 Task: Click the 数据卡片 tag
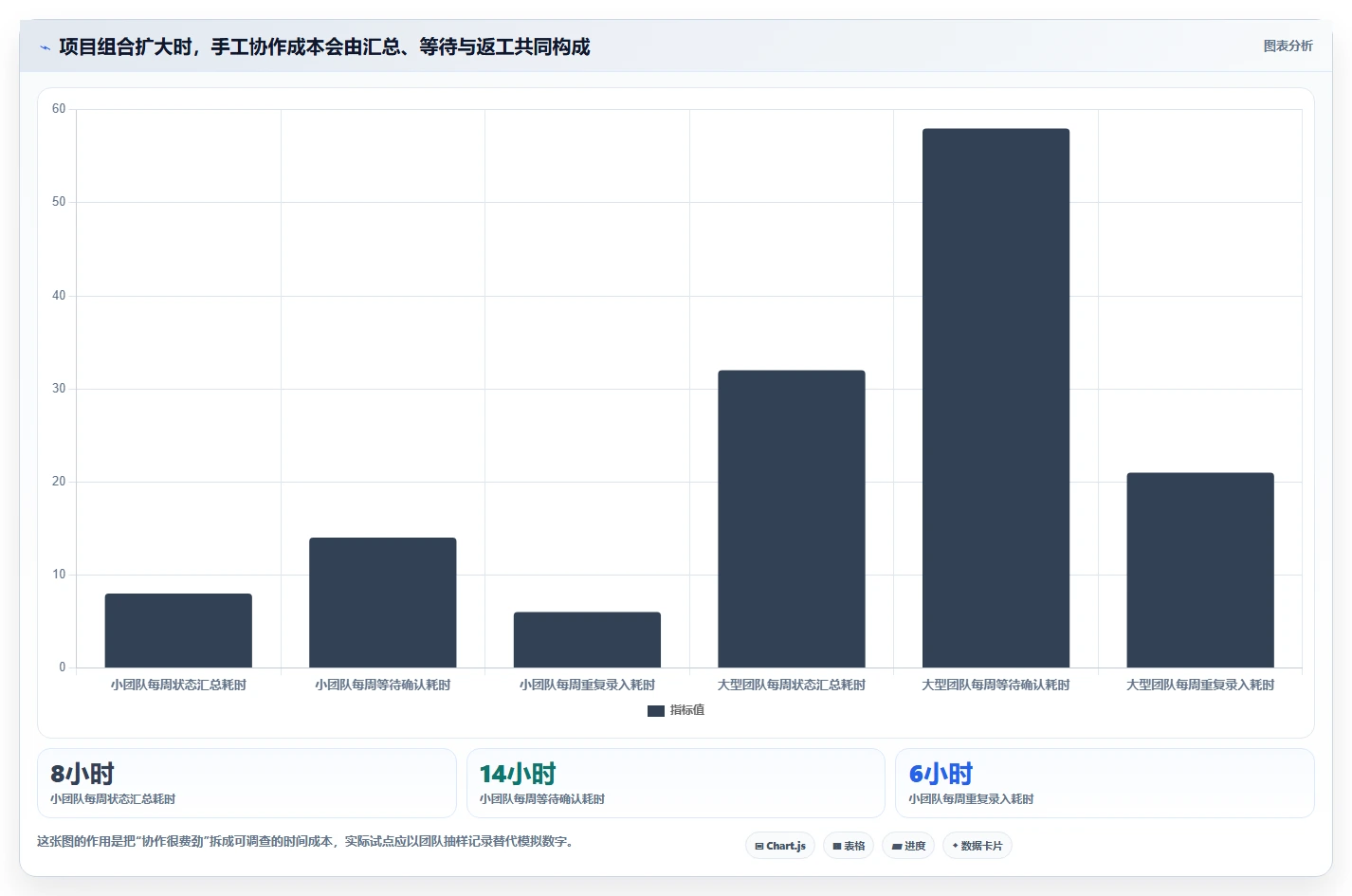pyautogui.click(x=977, y=846)
